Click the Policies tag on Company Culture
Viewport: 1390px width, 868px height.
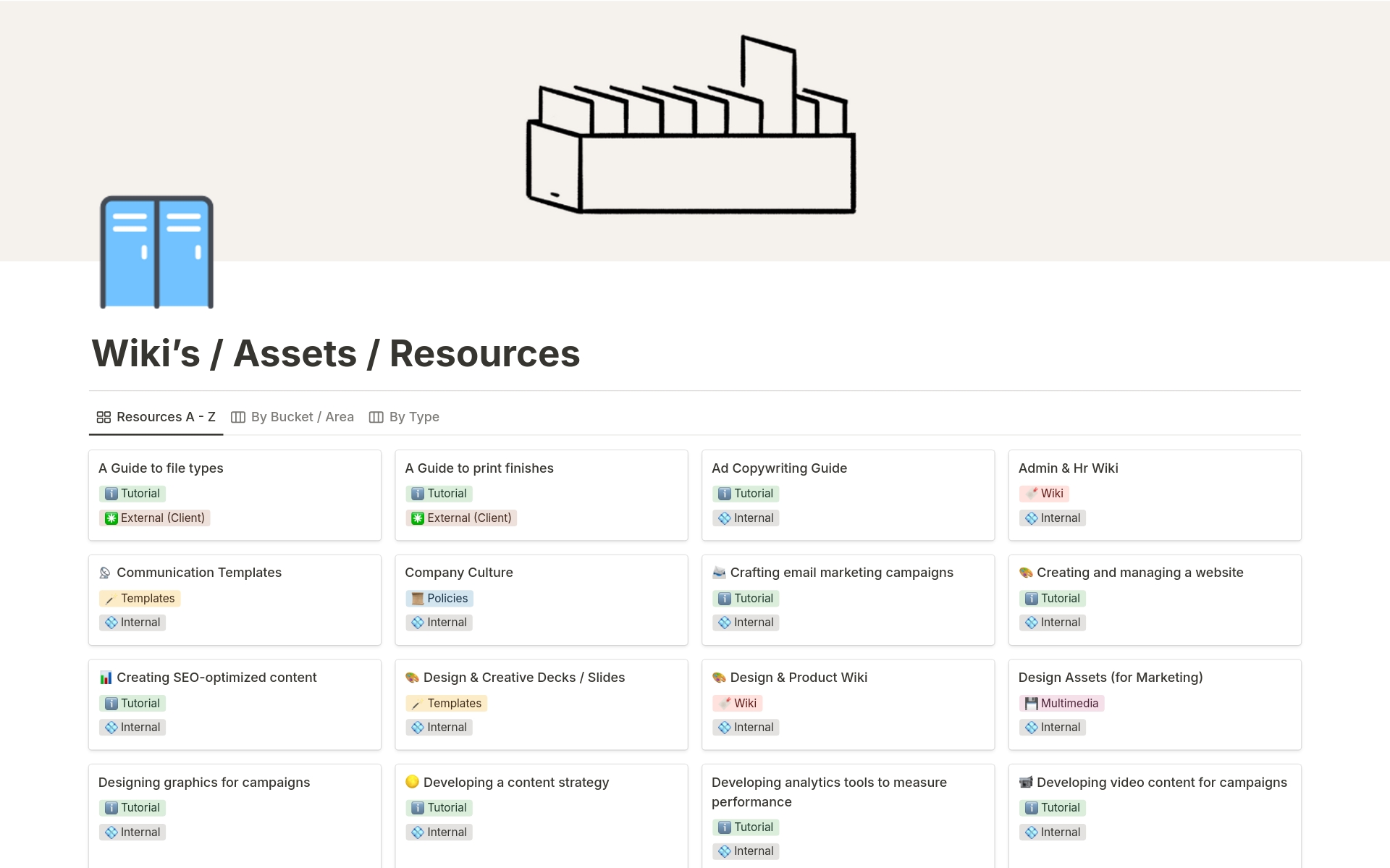click(x=439, y=598)
